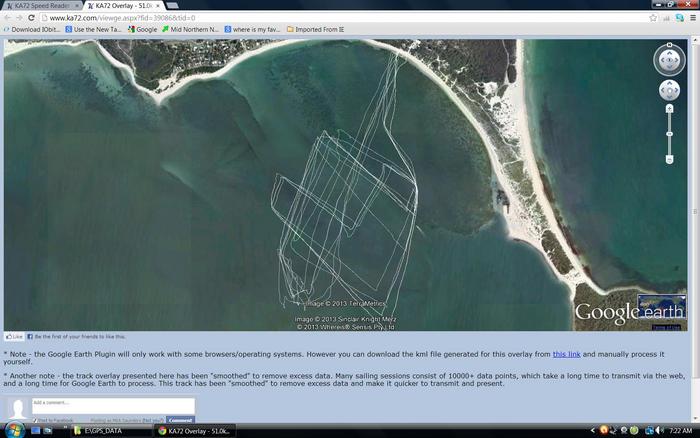Image resolution: width=700 pixels, height=438 pixels.
Task: Open the Chrome menu hamburger icon
Action: pos(693,18)
